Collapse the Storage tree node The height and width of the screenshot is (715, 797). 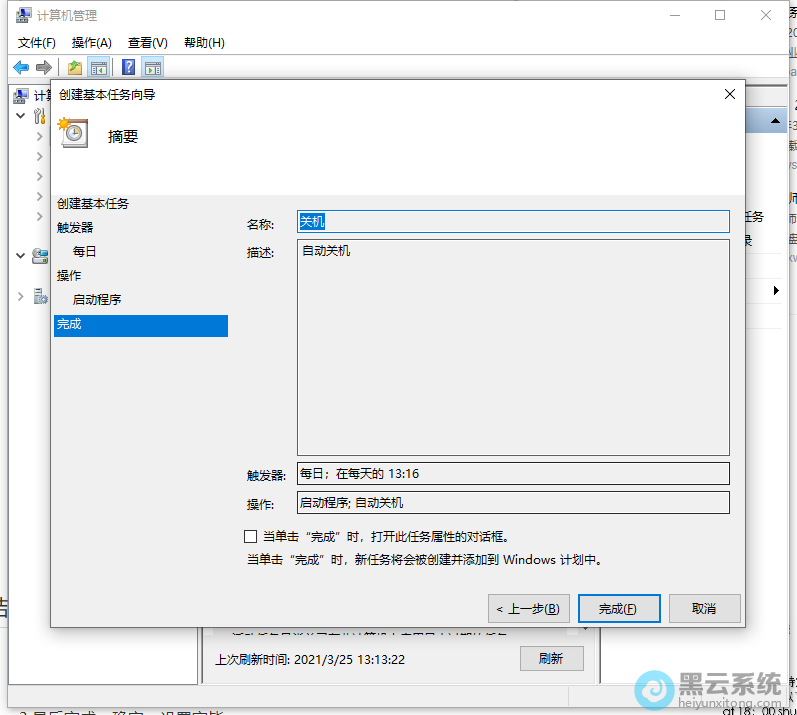pyautogui.click(x=21, y=256)
